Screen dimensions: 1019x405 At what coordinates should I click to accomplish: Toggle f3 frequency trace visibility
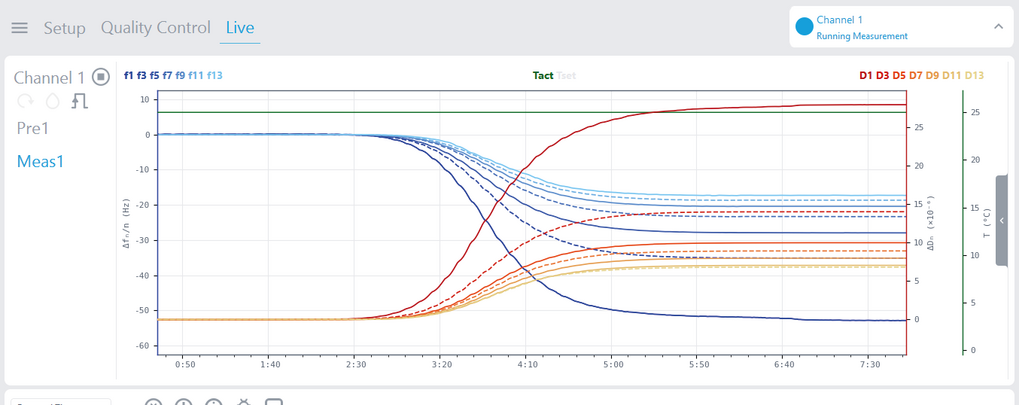pyautogui.click(x=141, y=75)
